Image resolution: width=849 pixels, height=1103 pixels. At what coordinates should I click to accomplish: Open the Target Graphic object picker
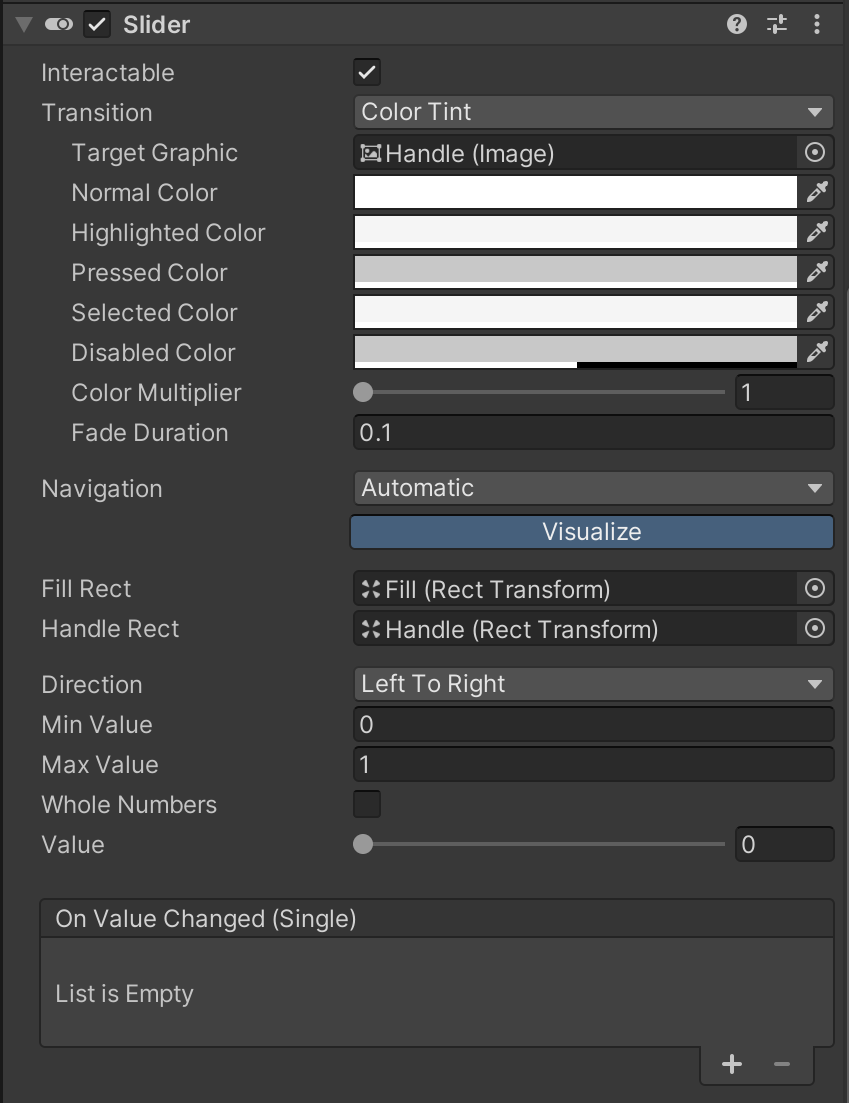(x=815, y=153)
